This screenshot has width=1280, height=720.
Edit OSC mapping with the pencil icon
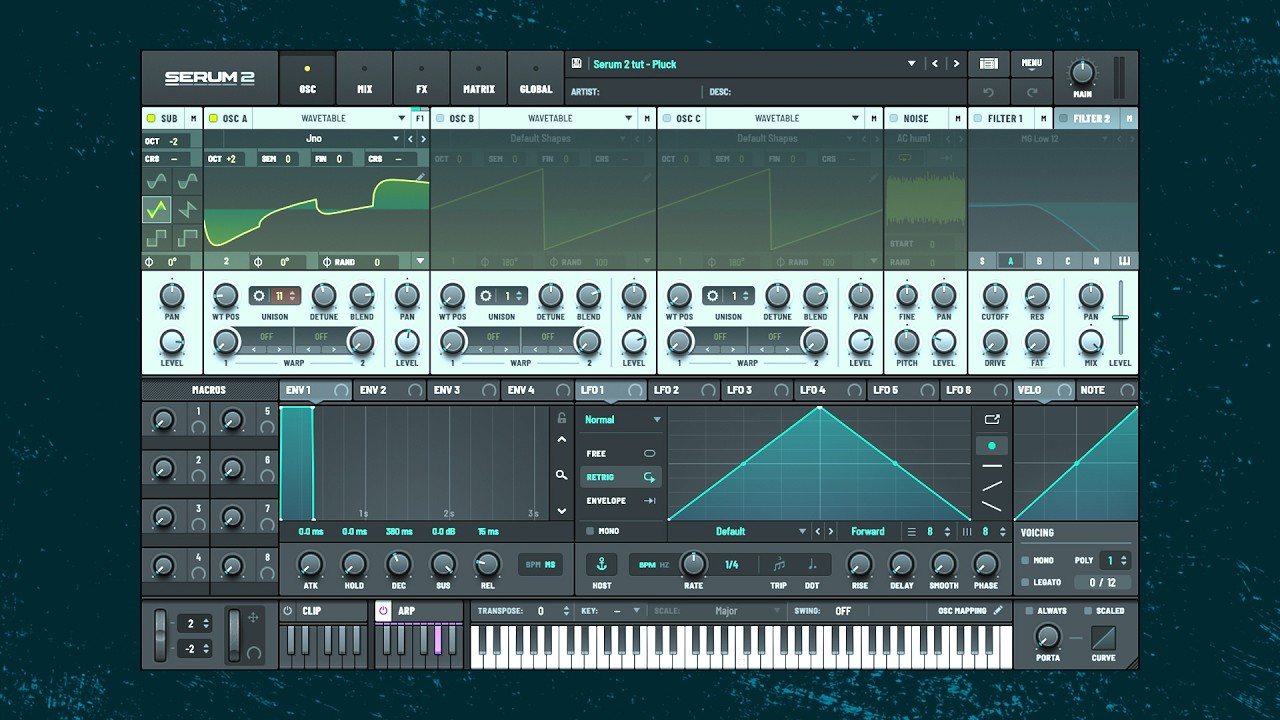point(997,610)
